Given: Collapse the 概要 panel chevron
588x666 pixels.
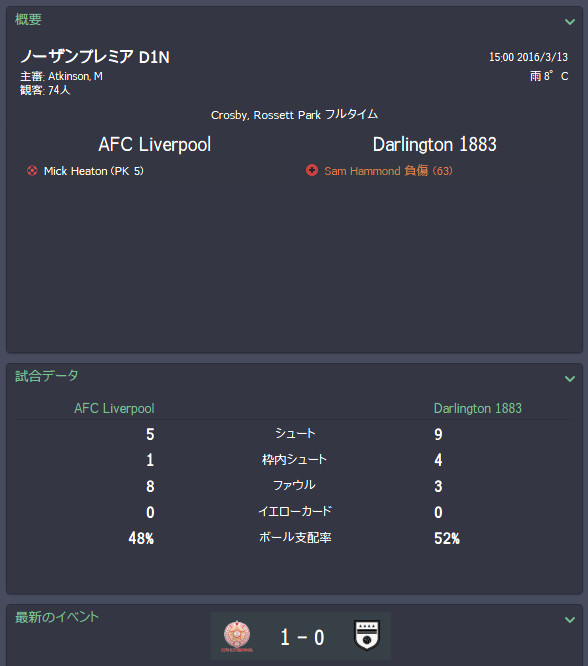Looking at the screenshot, I should click(x=570, y=21).
